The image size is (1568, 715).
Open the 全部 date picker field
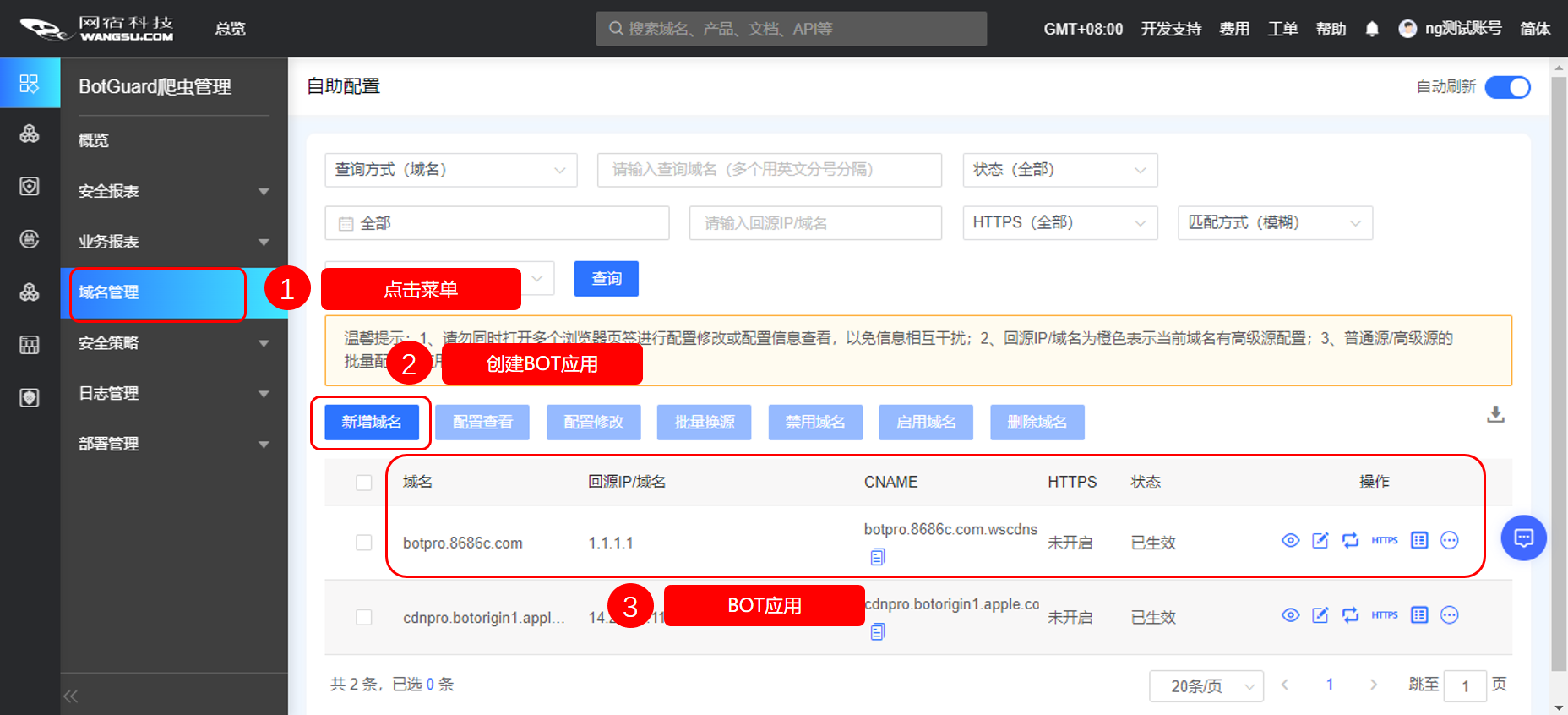point(497,222)
